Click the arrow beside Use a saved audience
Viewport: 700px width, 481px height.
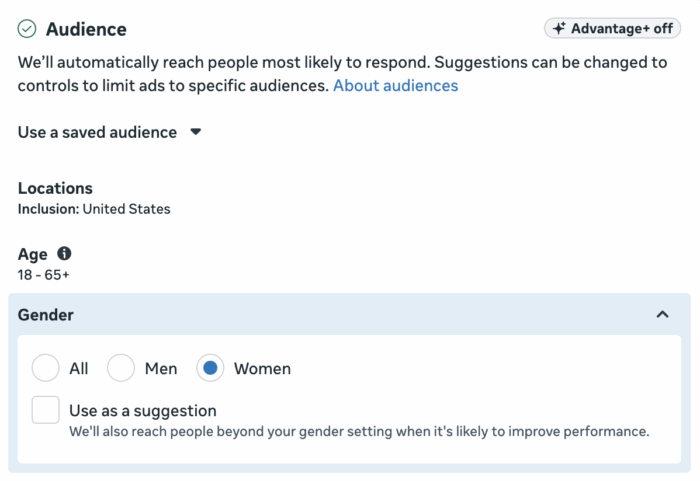196,132
